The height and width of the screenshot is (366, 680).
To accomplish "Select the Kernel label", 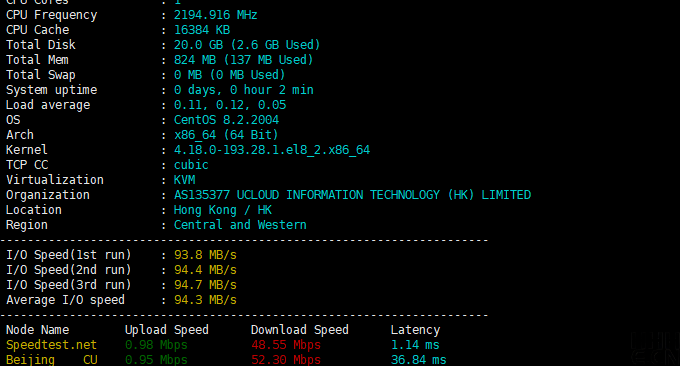I will [27, 150].
